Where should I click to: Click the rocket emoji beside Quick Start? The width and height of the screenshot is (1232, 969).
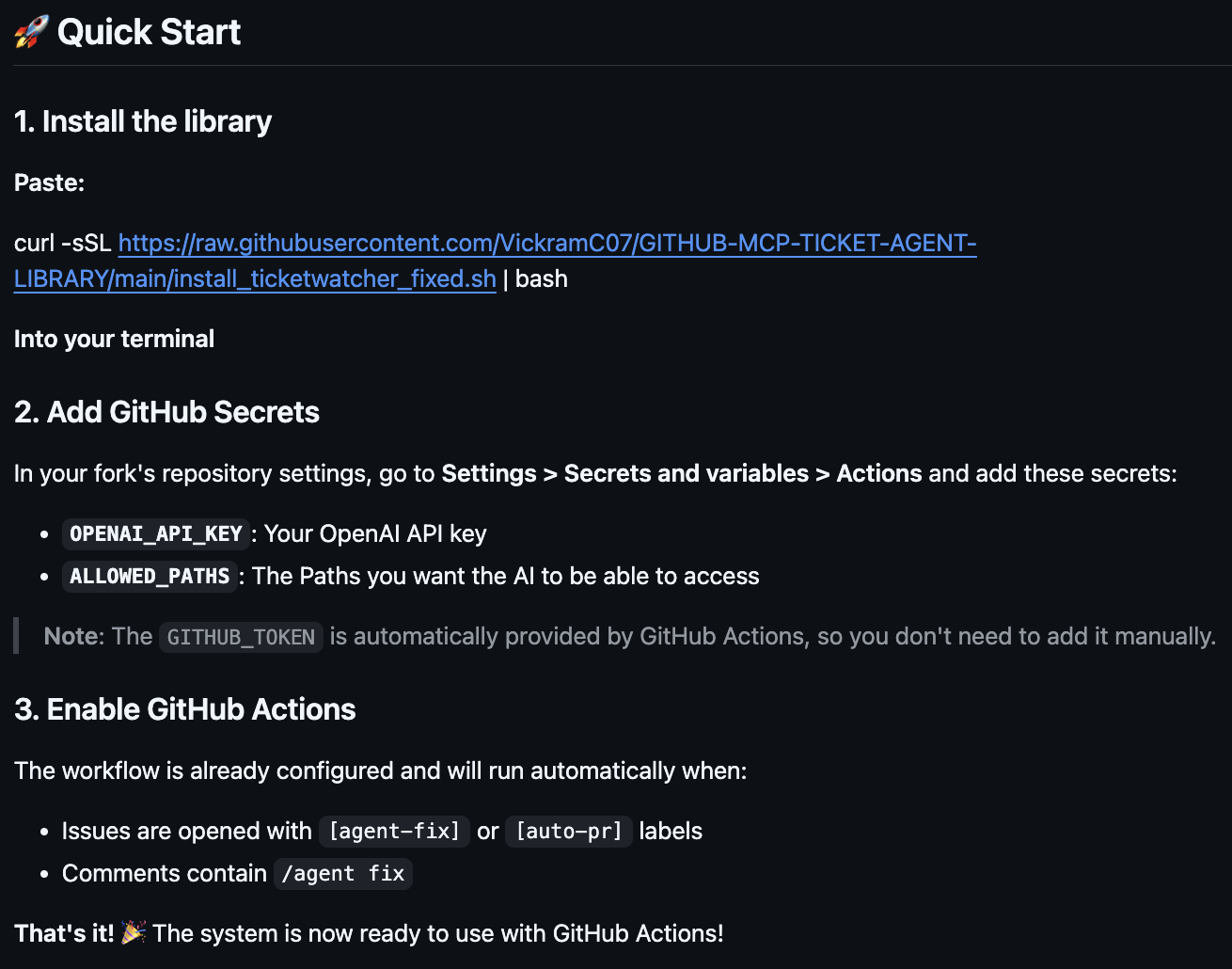click(31, 32)
